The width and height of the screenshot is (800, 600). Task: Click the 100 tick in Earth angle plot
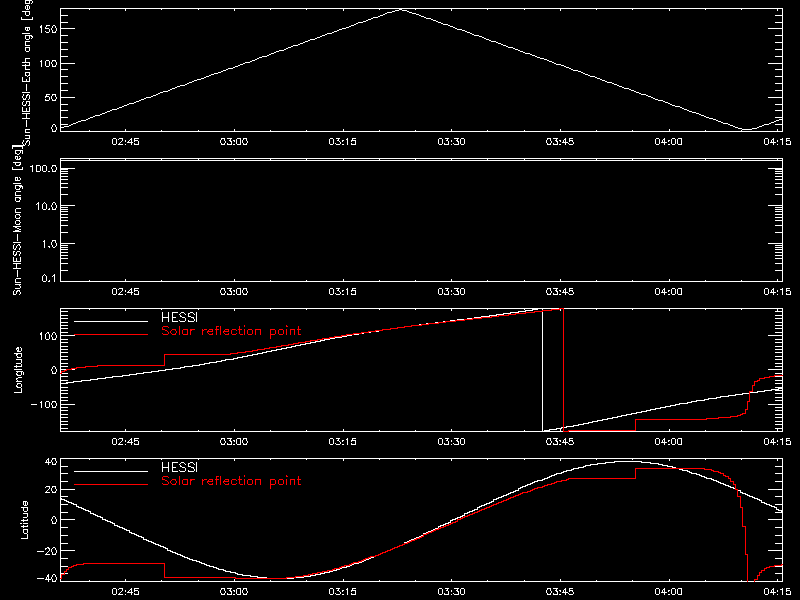[x=47, y=63]
